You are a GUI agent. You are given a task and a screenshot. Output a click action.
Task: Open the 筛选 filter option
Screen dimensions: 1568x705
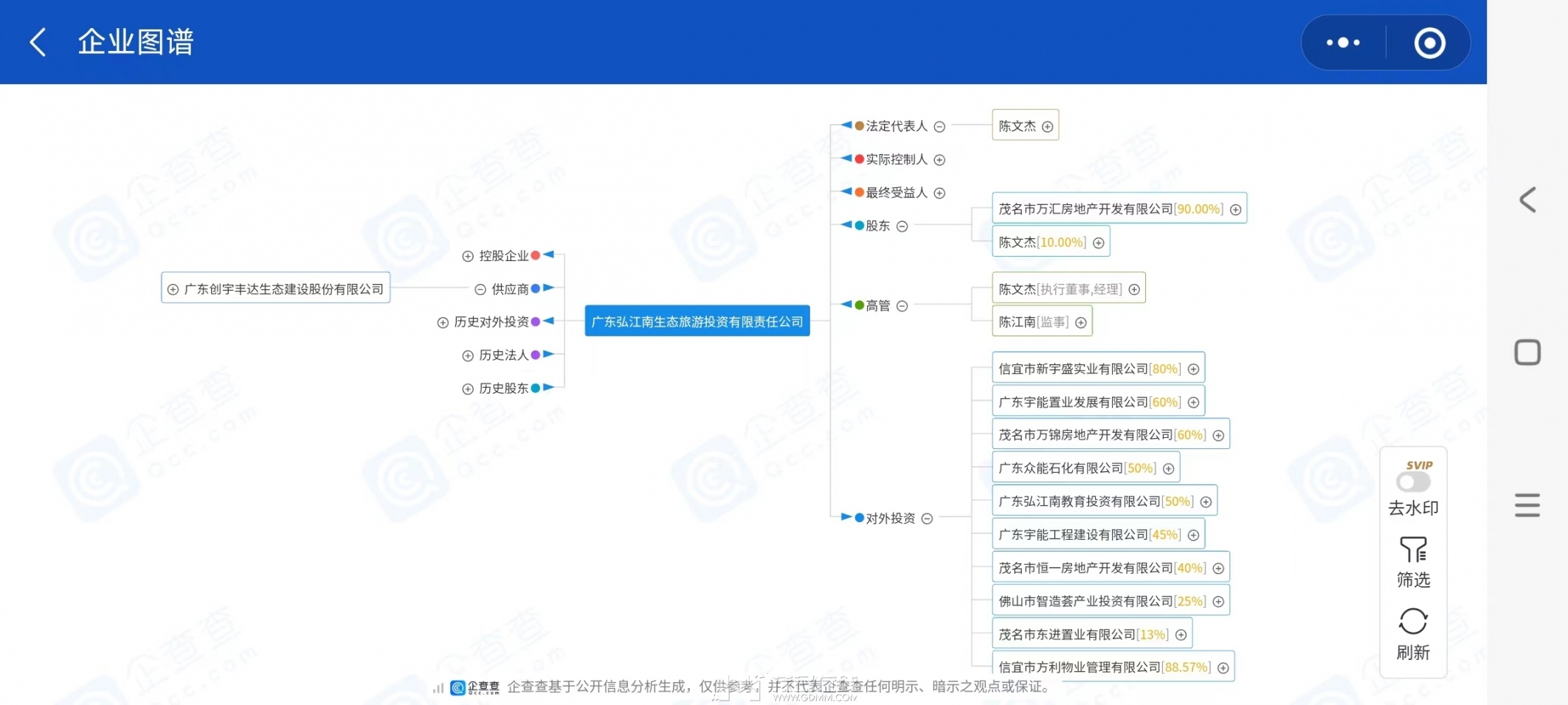point(1413,562)
